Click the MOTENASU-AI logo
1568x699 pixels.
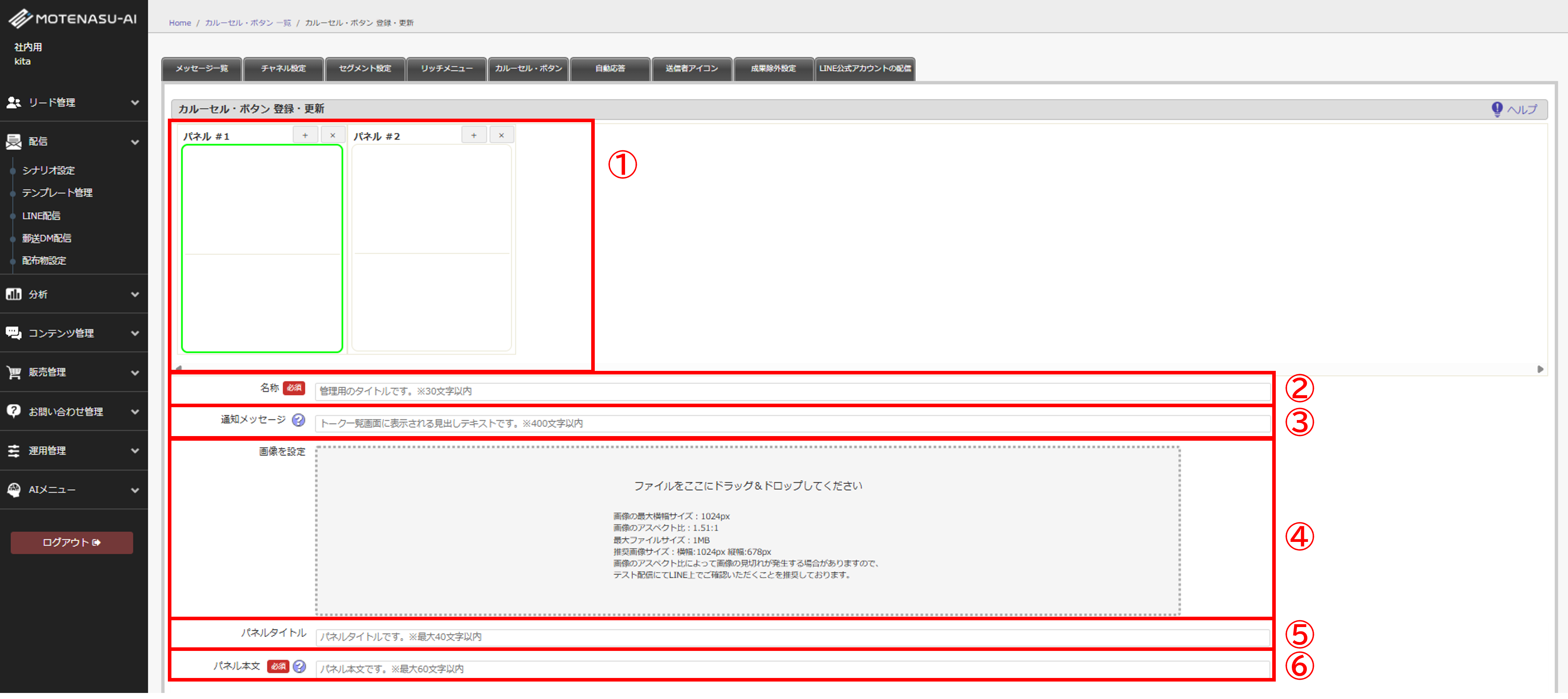pos(72,19)
